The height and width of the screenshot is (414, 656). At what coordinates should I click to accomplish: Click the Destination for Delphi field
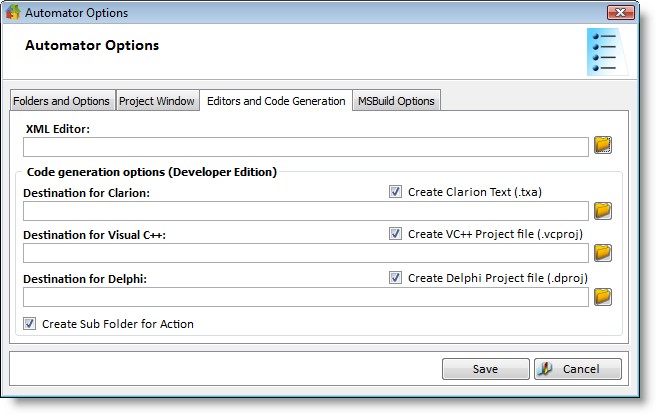306,297
